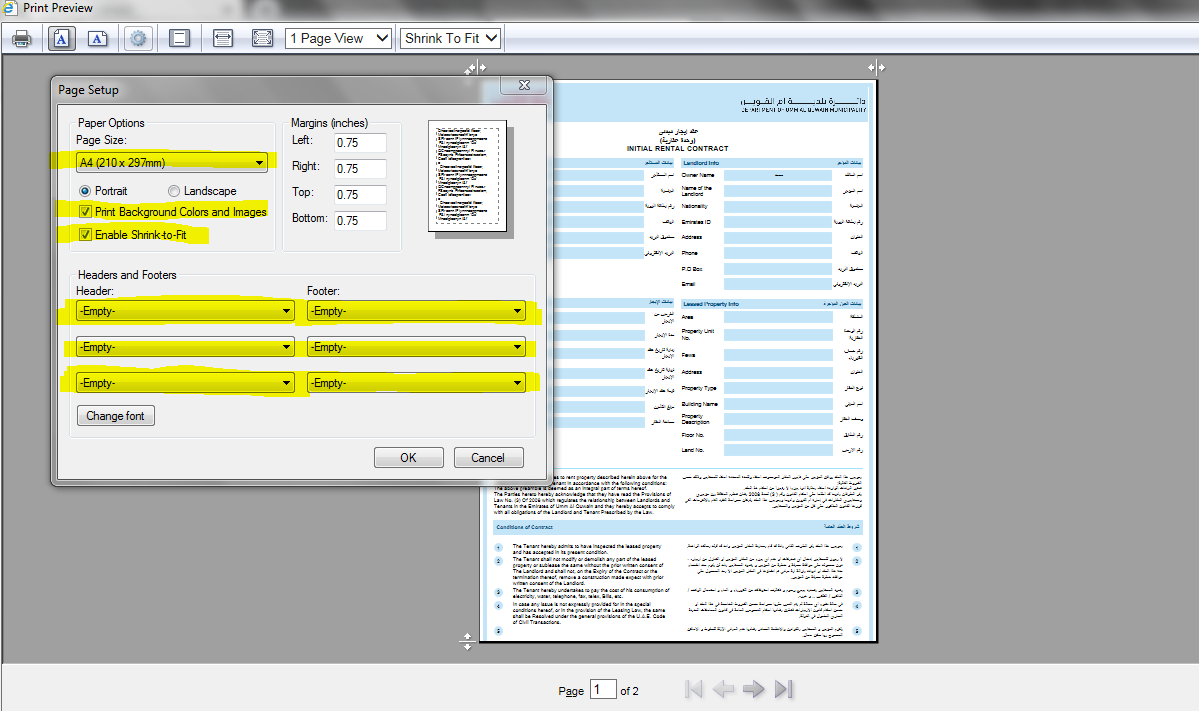Screen dimensions: 1199x711
Task: Select the Portrait orientation toolbar icon
Action: [61, 38]
